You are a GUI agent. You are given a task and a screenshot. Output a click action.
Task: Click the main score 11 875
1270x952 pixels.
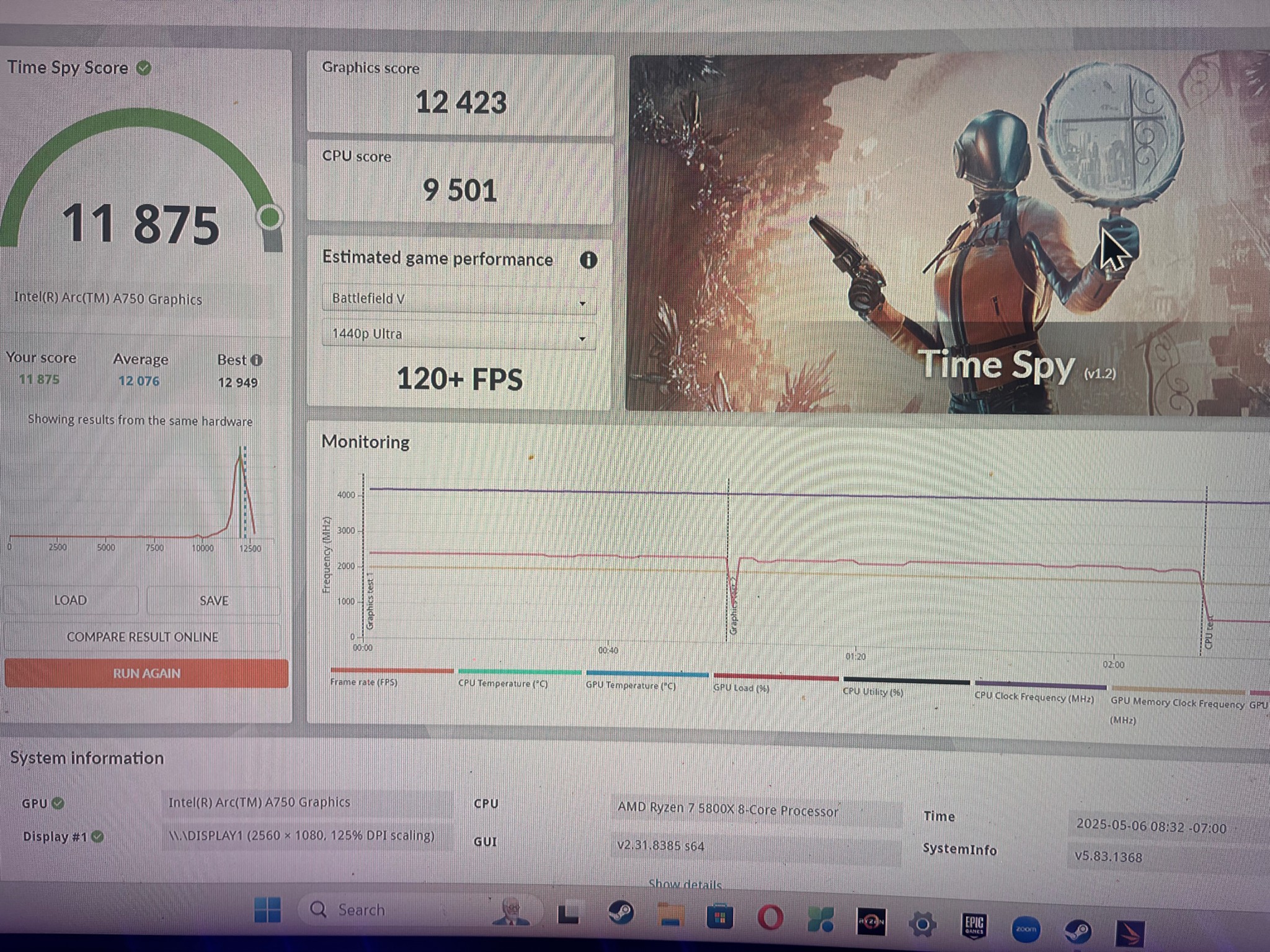(141, 224)
